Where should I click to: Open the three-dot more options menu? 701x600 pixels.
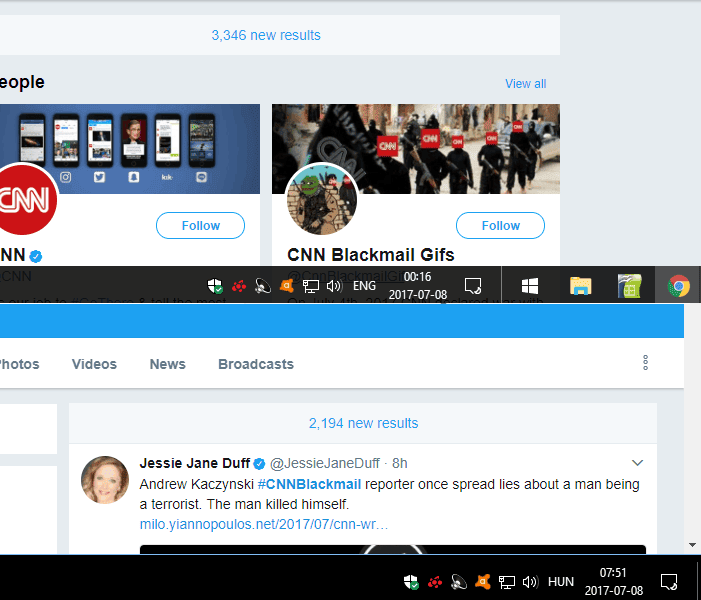pos(646,363)
